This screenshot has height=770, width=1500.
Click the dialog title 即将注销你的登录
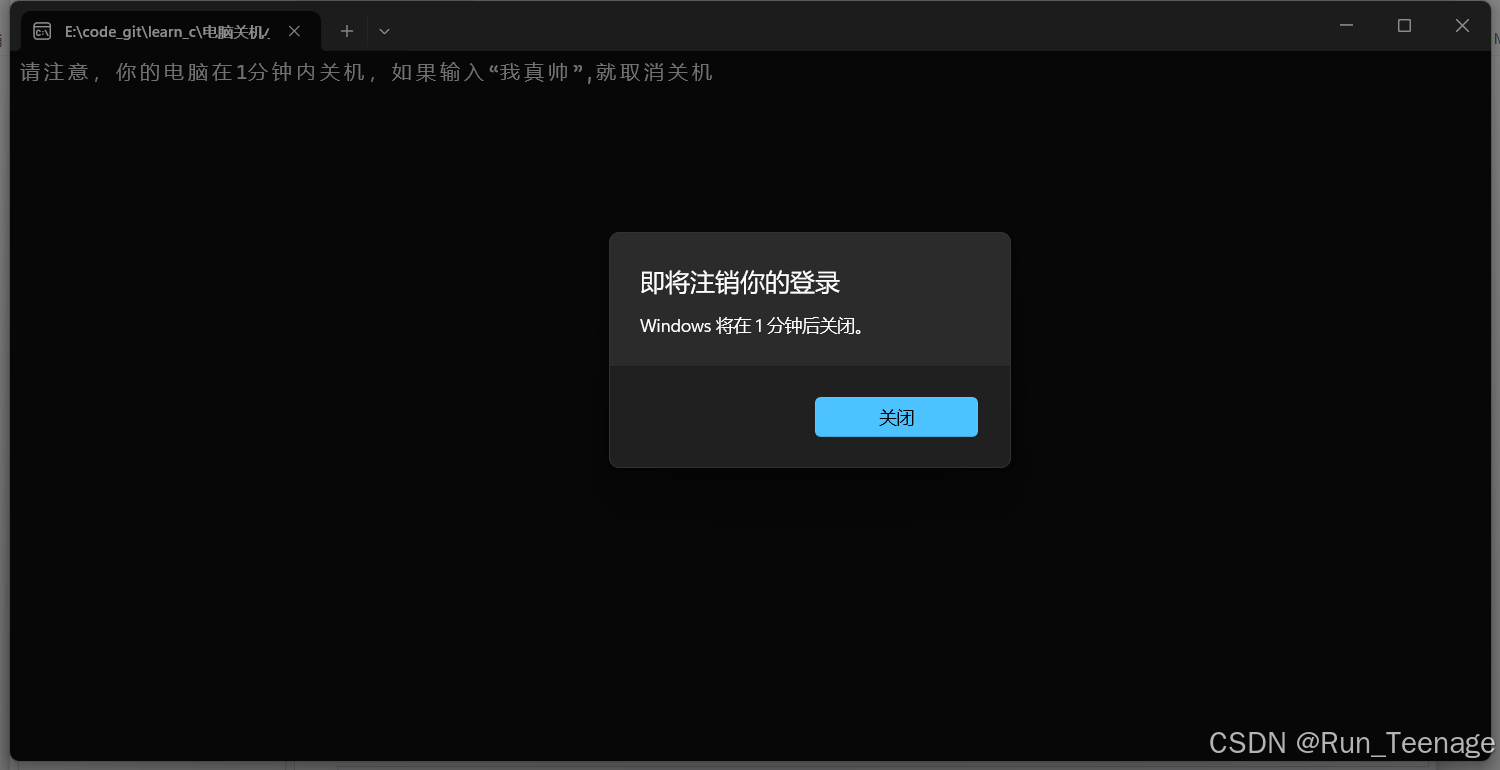point(740,283)
